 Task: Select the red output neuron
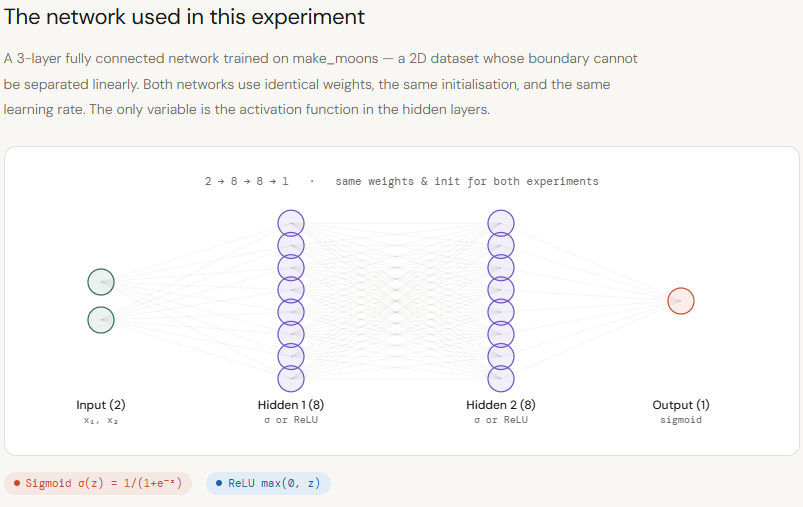point(680,300)
